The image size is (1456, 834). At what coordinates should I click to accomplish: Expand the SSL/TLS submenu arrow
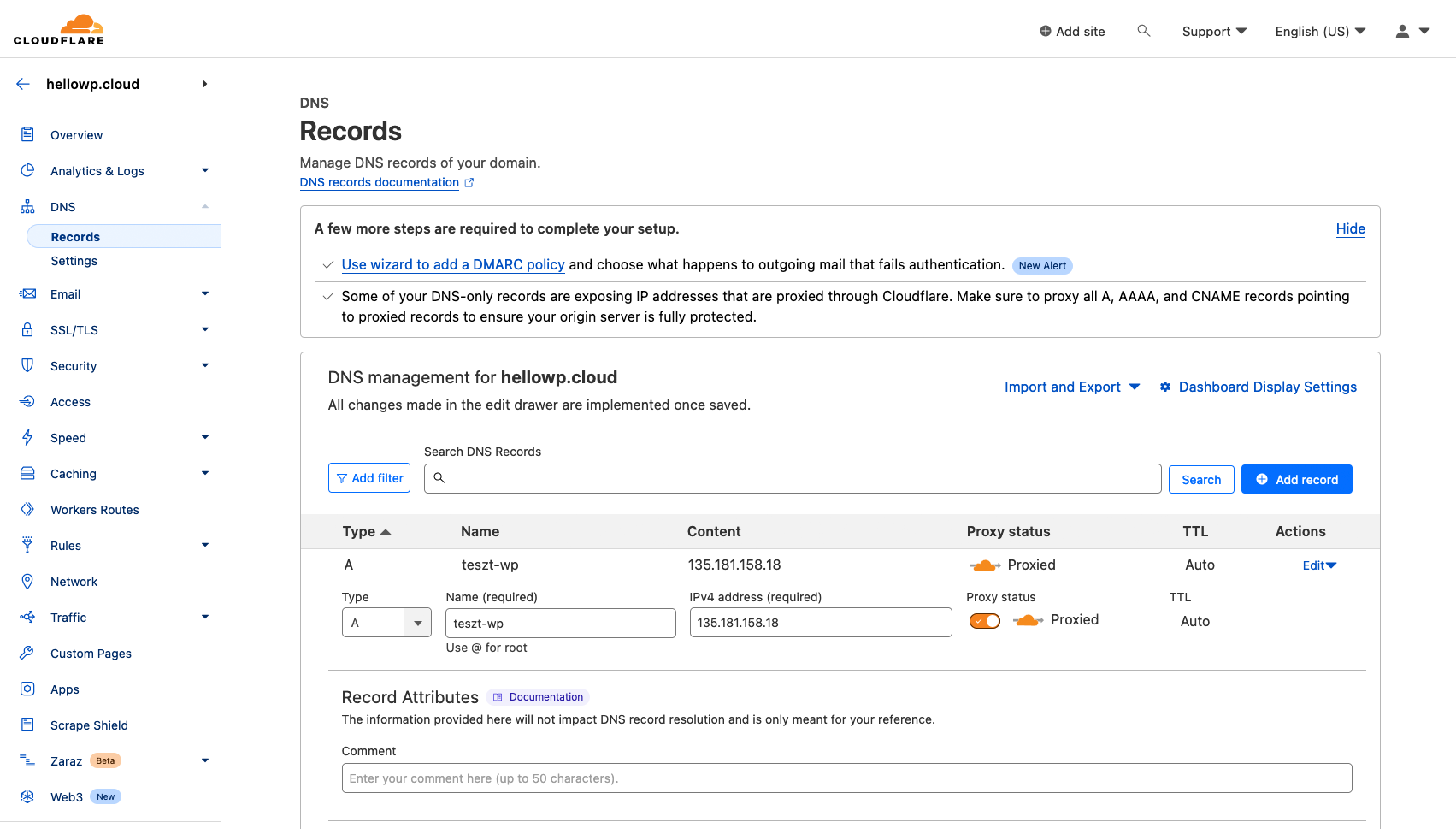point(205,329)
